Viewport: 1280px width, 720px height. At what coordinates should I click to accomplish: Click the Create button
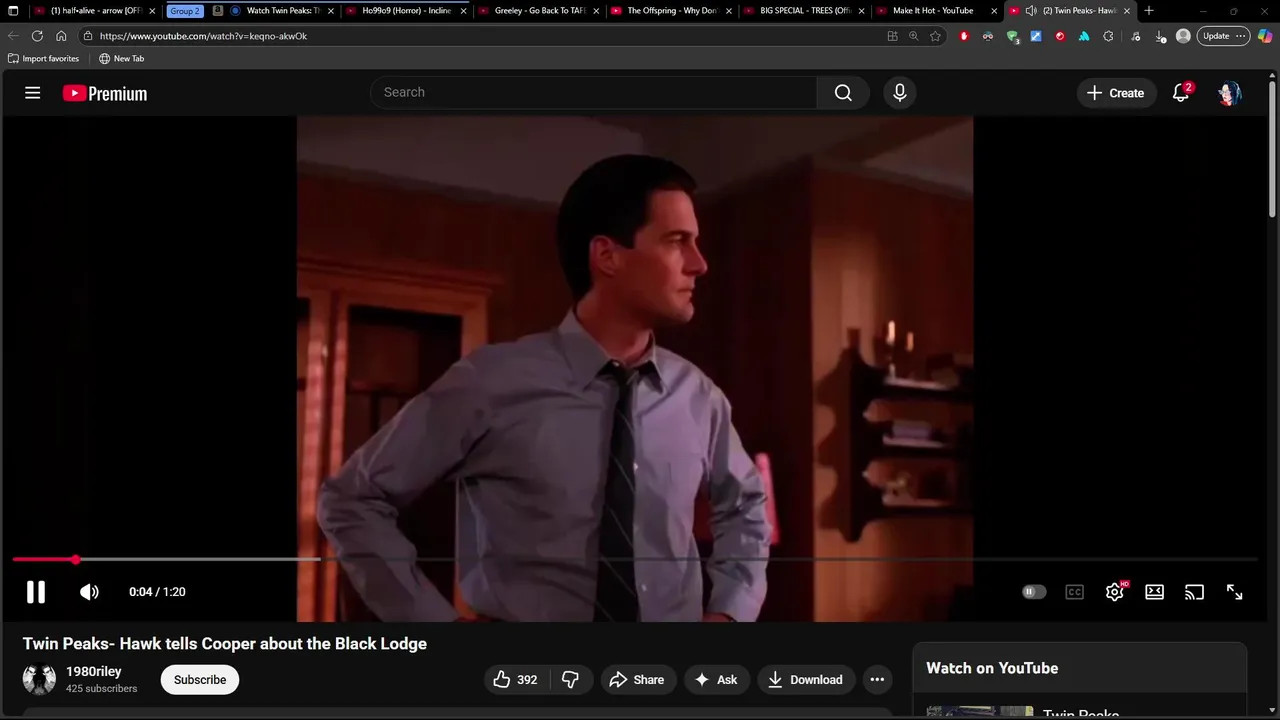[1116, 93]
